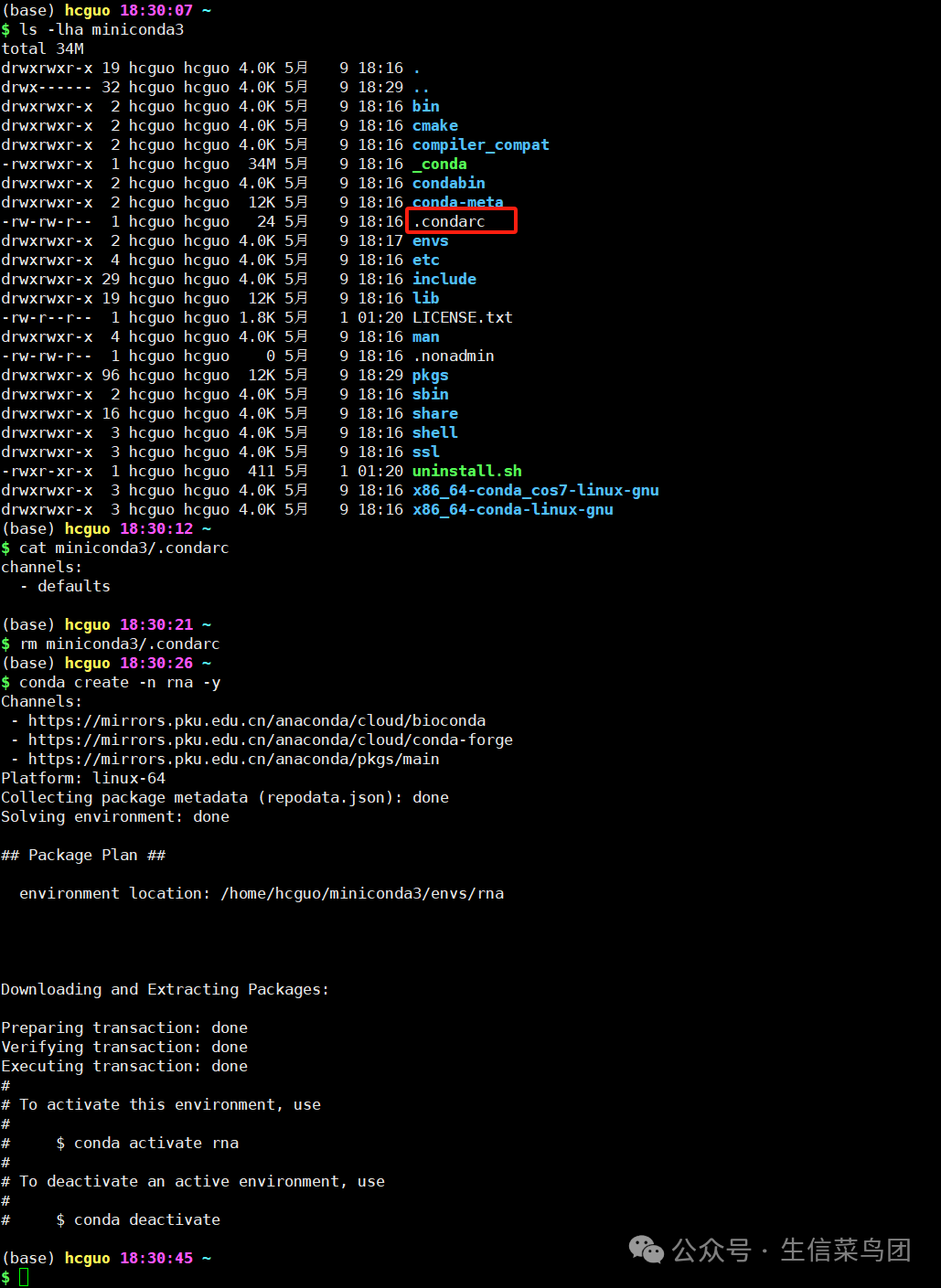Click the "$ conda deactivate" hint
The image size is (941, 1288).
coord(138,1219)
